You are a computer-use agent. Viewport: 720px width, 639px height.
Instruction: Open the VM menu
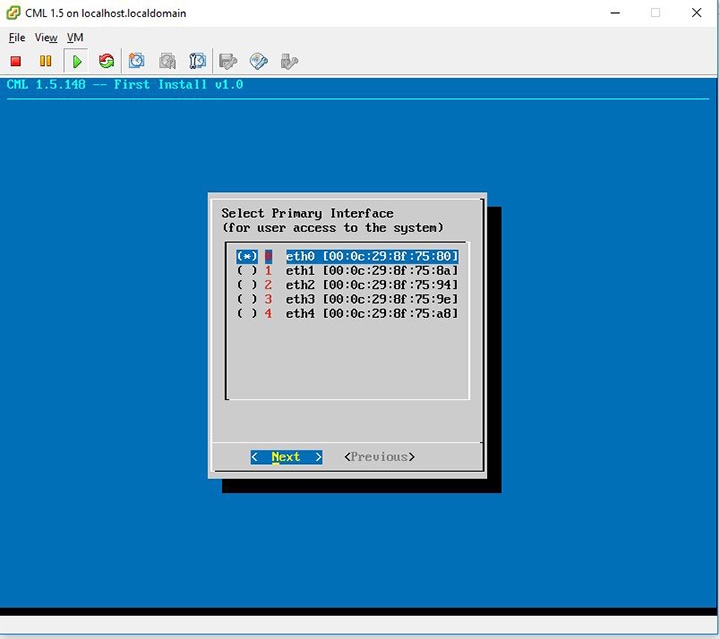[75, 38]
